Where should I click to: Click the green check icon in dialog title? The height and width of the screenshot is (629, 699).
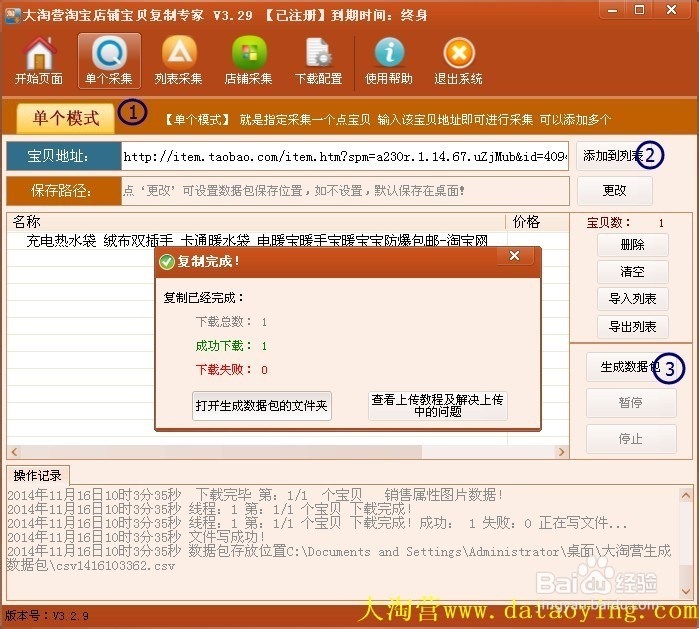pyautogui.click(x=167, y=262)
